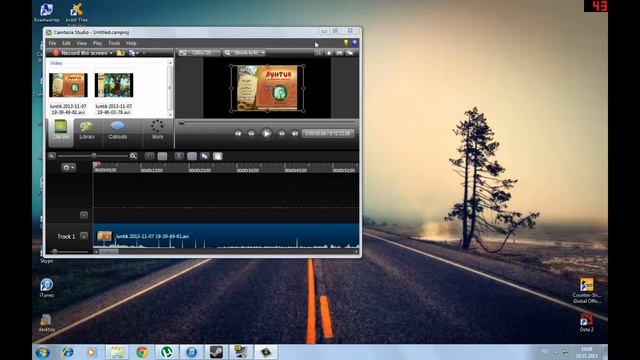Click the blue help icon in menu bar
The image size is (640, 360).
[x=355, y=43]
